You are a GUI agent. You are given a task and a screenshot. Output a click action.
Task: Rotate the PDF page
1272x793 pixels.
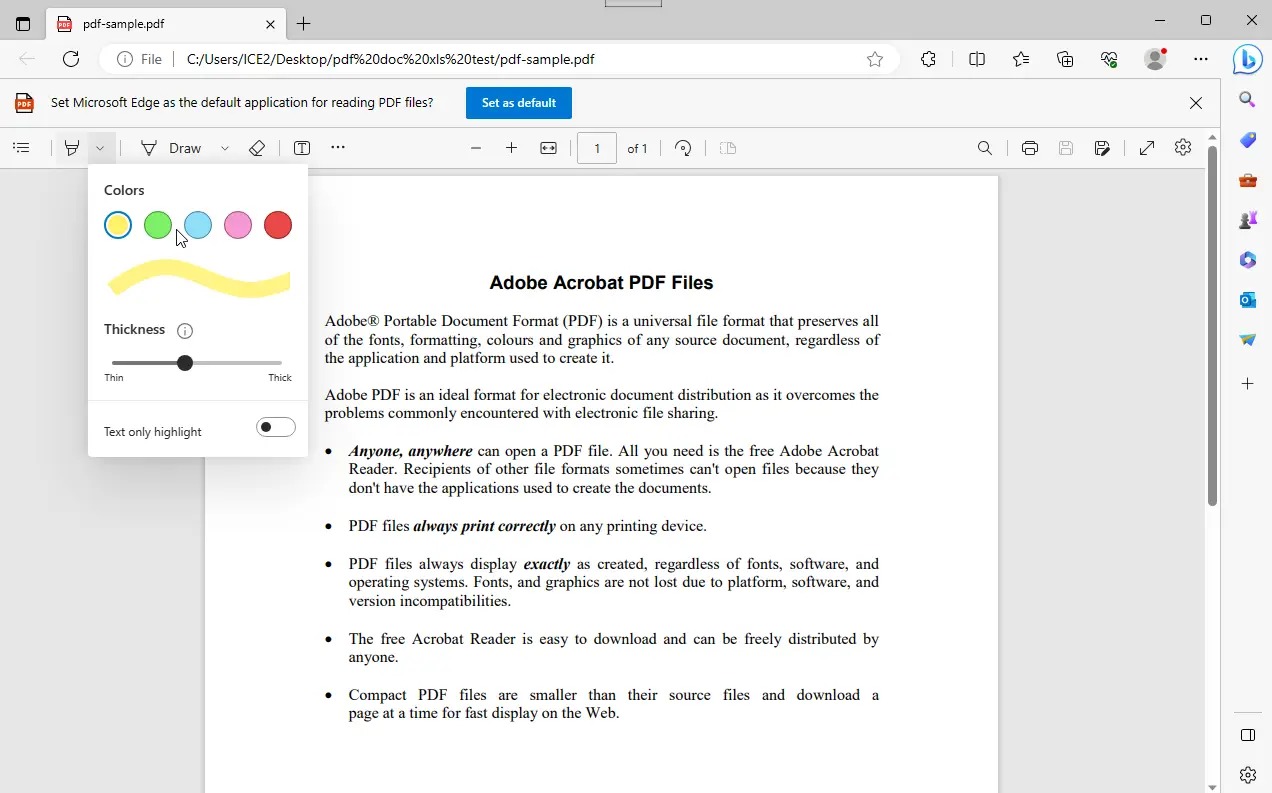tap(683, 148)
